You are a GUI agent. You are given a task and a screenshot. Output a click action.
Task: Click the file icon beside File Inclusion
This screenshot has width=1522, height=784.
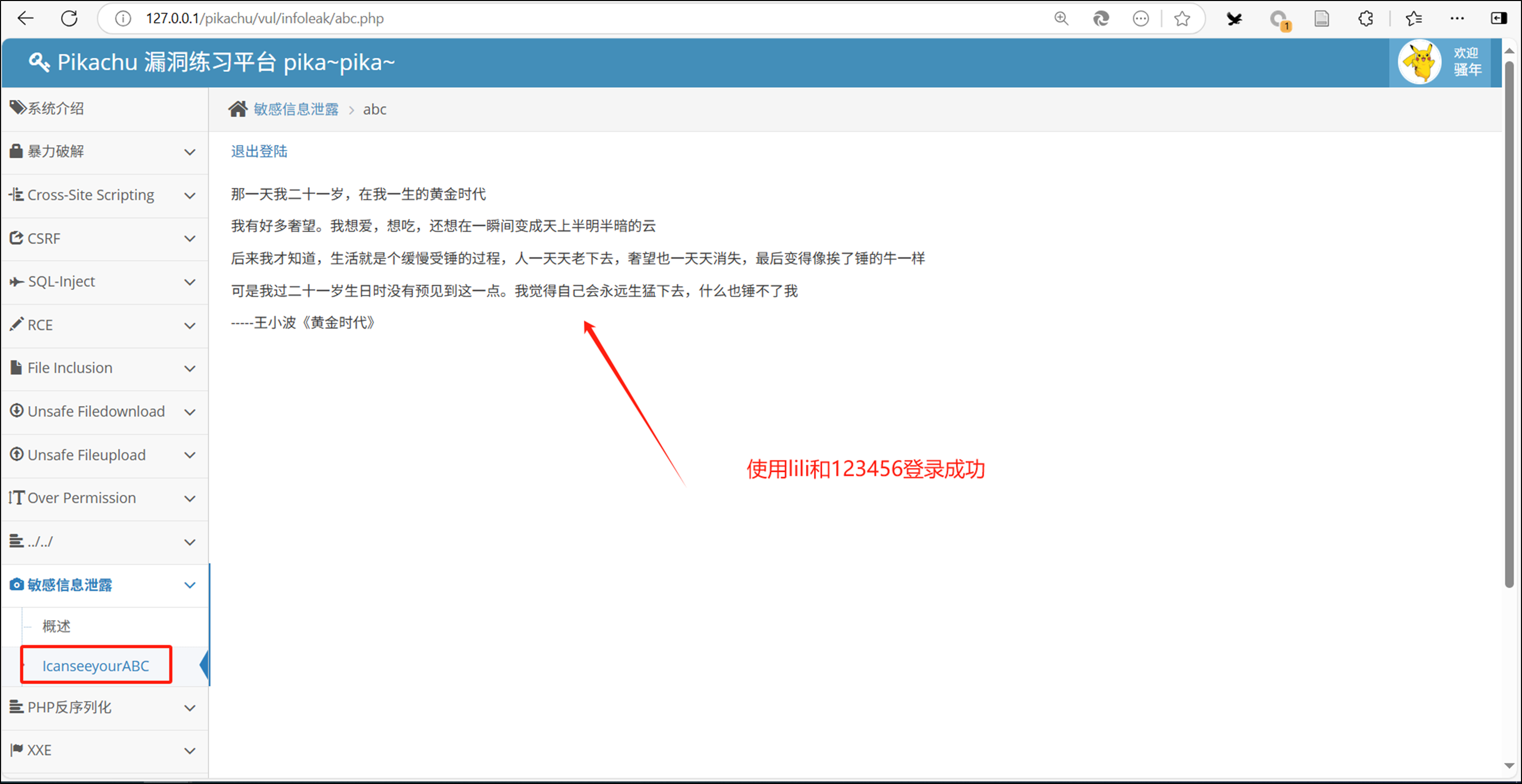tap(17, 367)
